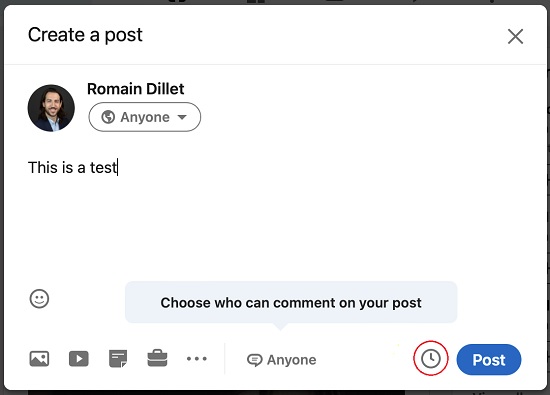Viewport: 550px width, 395px height.
Task: Click the 'Create a post' dialog title
Action: point(85,35)
